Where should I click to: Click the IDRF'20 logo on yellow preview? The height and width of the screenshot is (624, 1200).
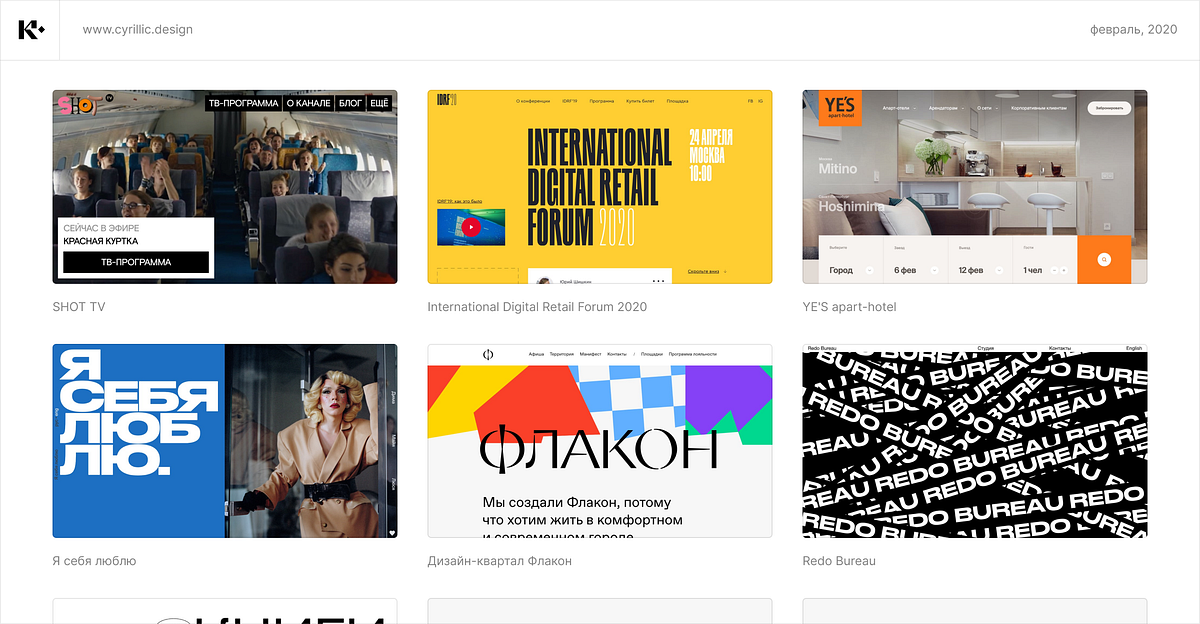click(447, 100)
